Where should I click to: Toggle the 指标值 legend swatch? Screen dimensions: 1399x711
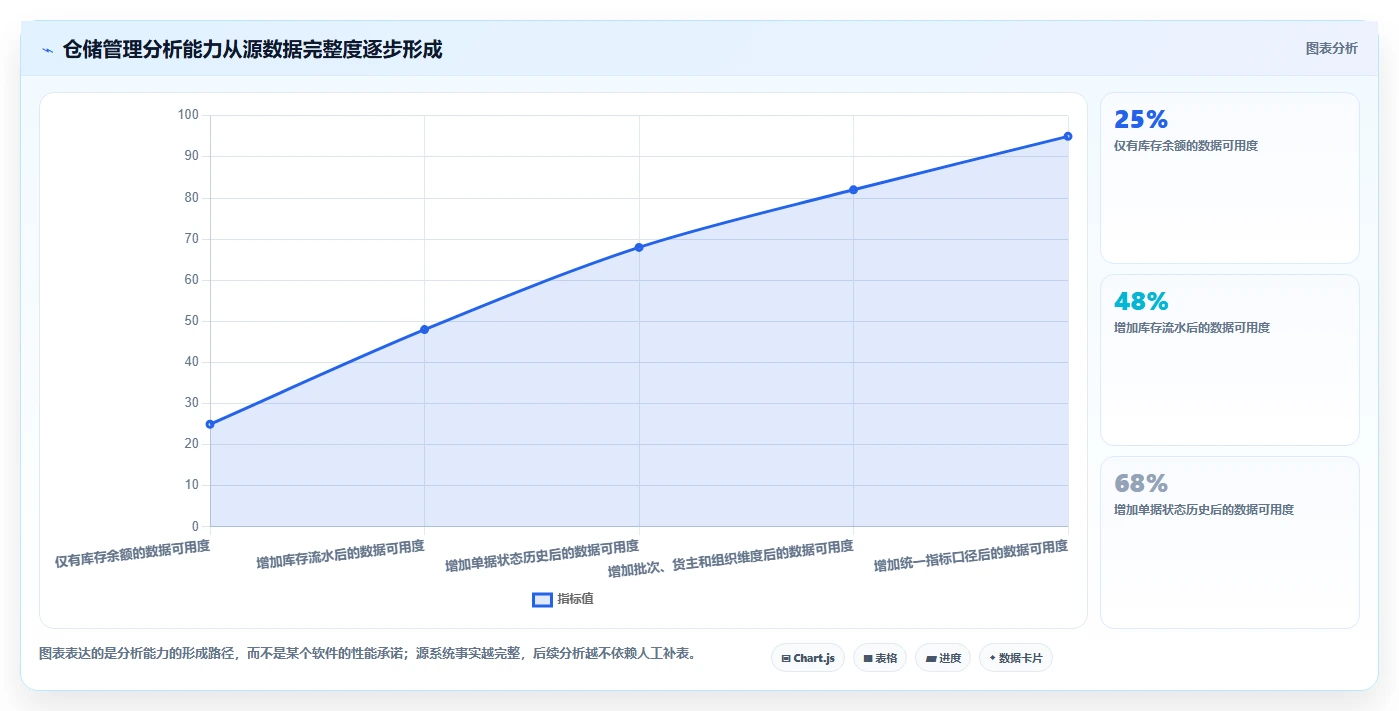pos(542,599)
